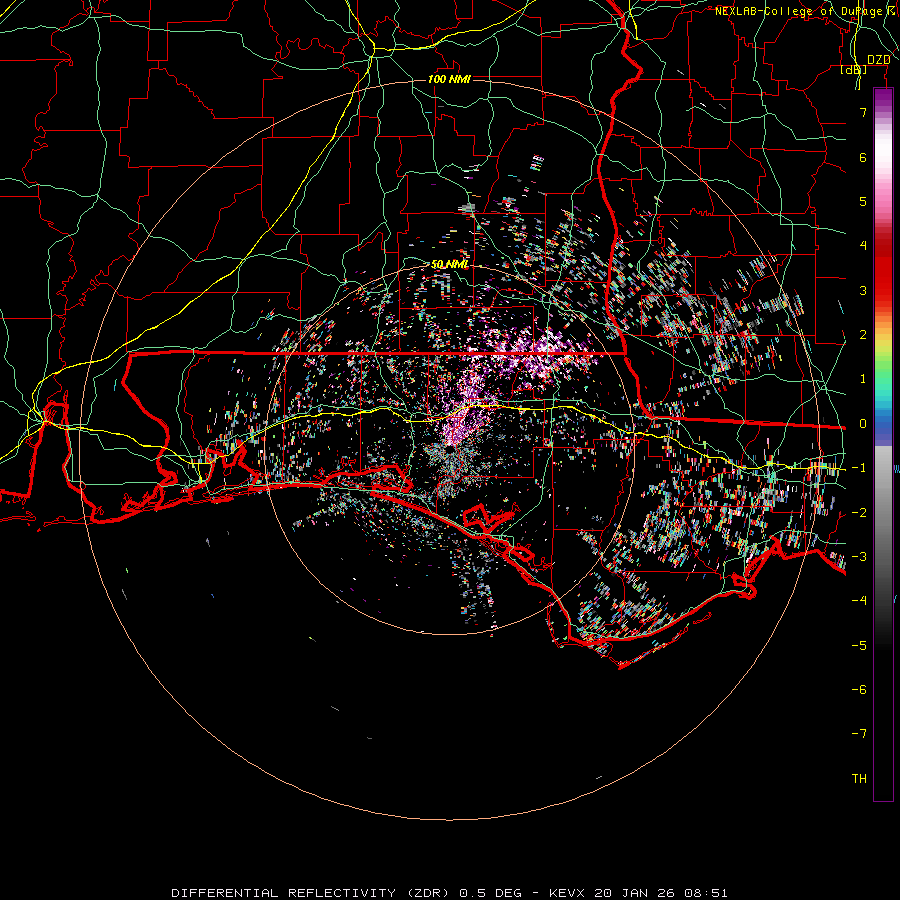Image resolution: width=900 pixels, height=900 pixels.
Task: Select the 1 value on color scale
Action: (x=863, y=379)
